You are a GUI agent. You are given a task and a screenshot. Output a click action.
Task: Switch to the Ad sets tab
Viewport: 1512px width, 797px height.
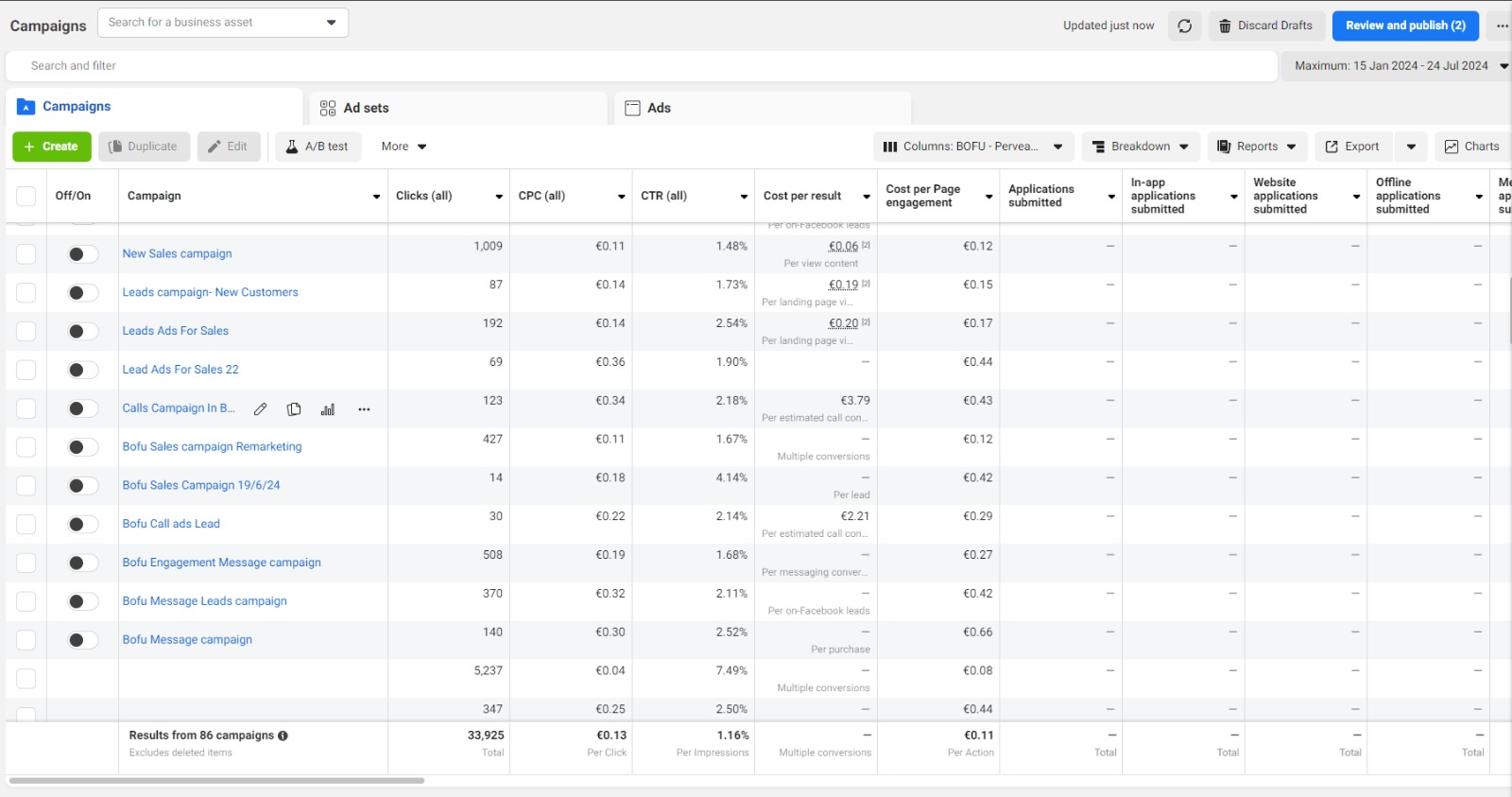pyautogui.click(x=458, y=108)
